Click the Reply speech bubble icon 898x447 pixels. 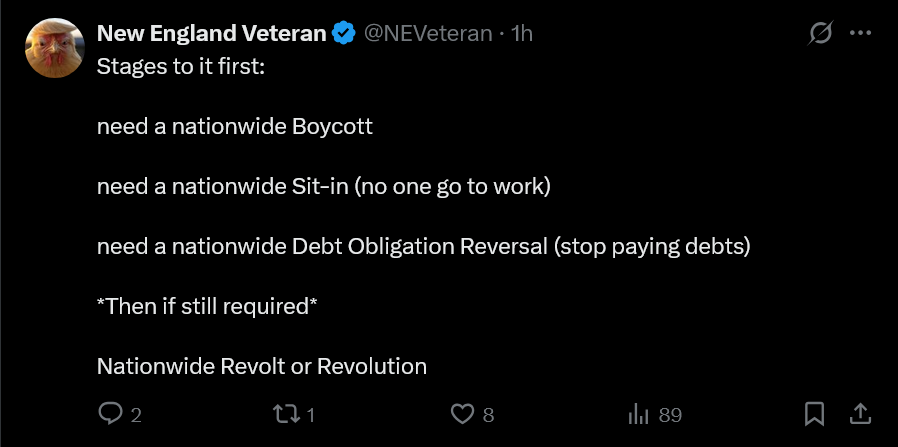[110, 413]
